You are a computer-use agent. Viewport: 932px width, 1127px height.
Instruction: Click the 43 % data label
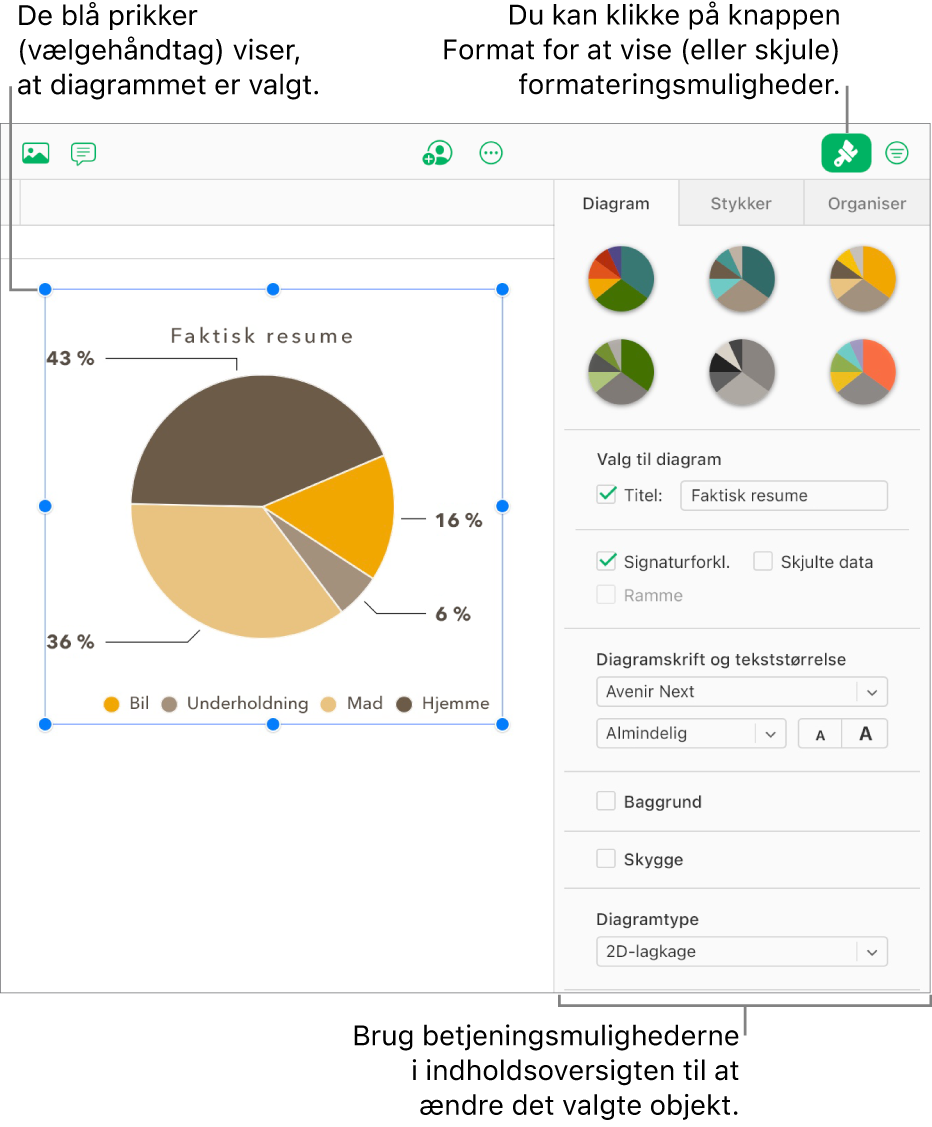(70, 358)
